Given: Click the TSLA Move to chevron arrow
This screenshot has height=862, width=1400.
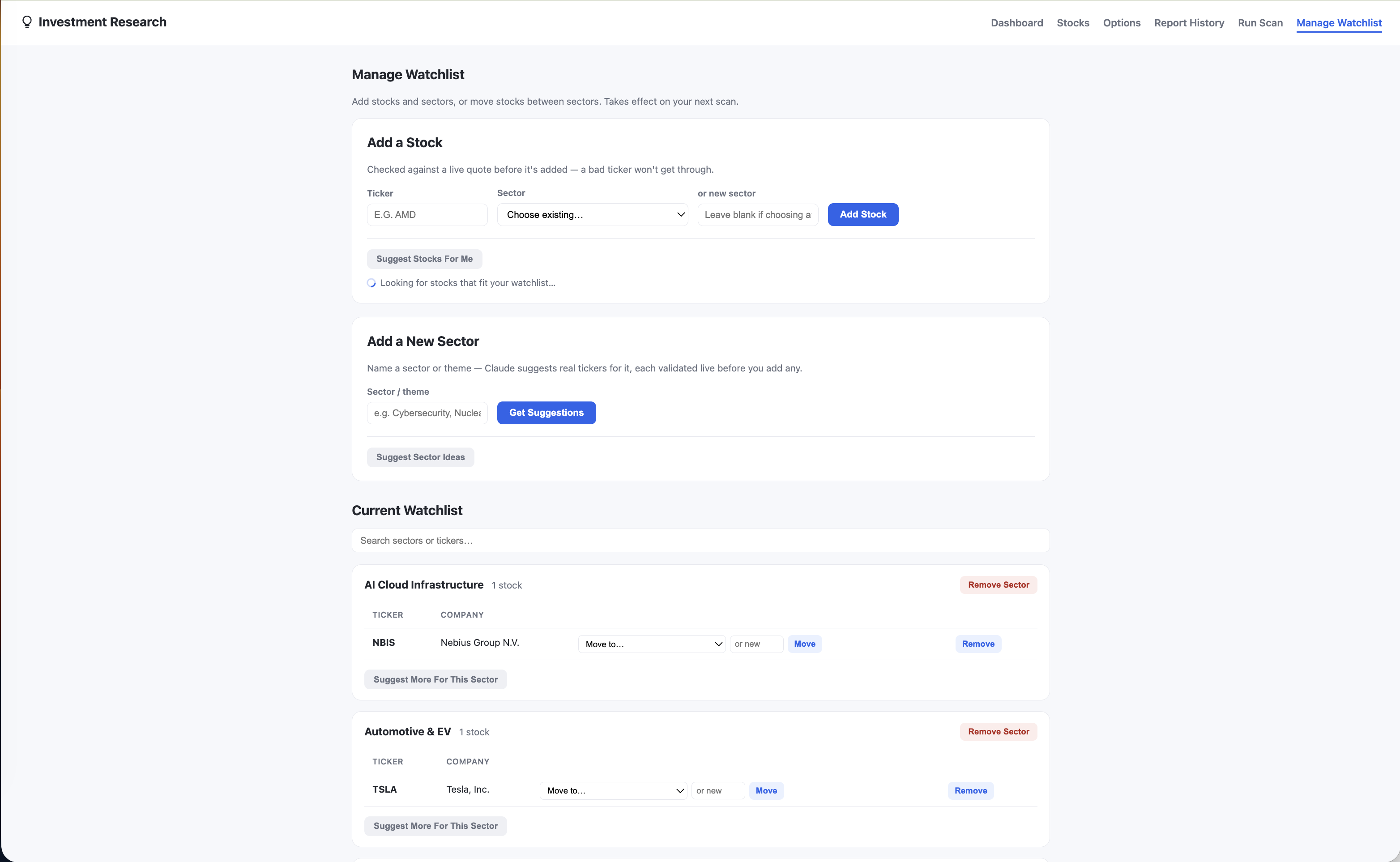Looking at the screenshot, I should click(x=679, y=791).
